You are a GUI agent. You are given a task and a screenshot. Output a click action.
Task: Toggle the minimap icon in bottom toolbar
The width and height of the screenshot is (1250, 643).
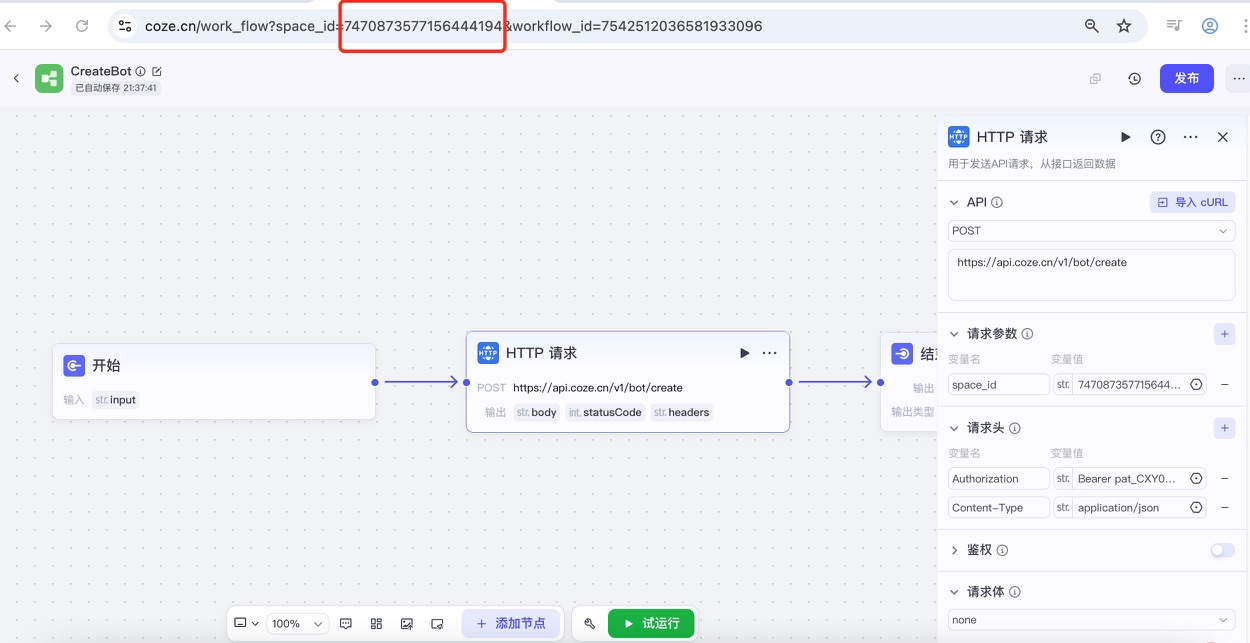click(437, 623)
